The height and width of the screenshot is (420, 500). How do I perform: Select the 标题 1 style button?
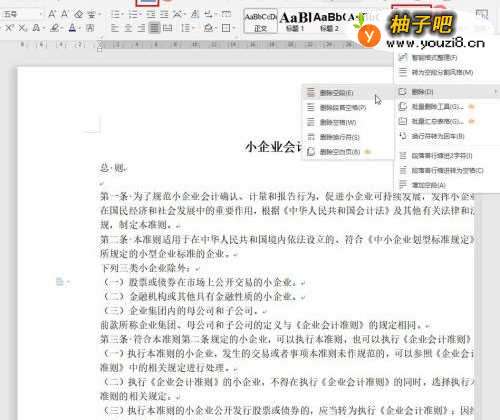(x=295, y=21)
